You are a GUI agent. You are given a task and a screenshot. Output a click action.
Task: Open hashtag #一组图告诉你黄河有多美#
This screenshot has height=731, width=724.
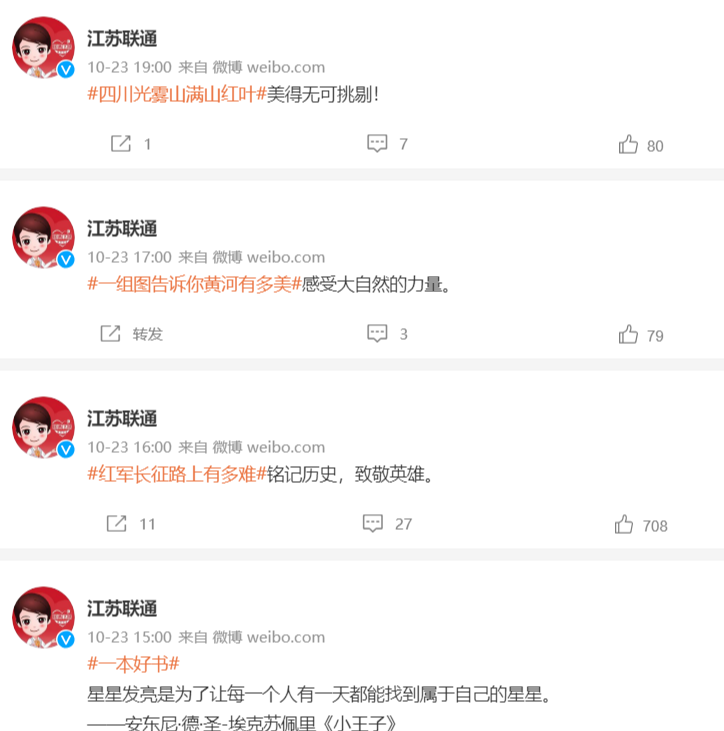(x=194, y=284)
